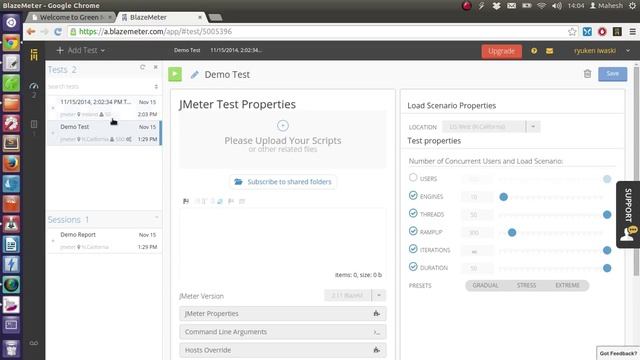Open Chrome icon in Ubuntu launcher
The image size is (640, 360).
11,42
